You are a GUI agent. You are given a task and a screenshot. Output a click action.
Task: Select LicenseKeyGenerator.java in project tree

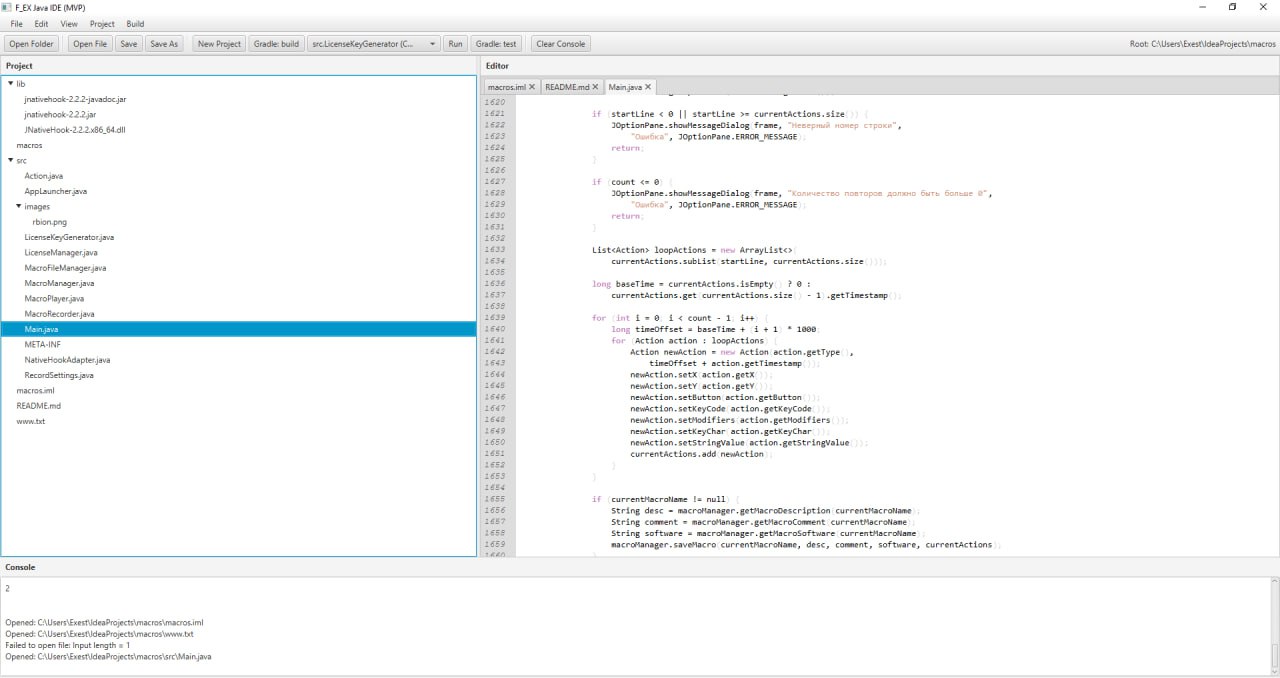pyautogui.click(x=69, y=237)
